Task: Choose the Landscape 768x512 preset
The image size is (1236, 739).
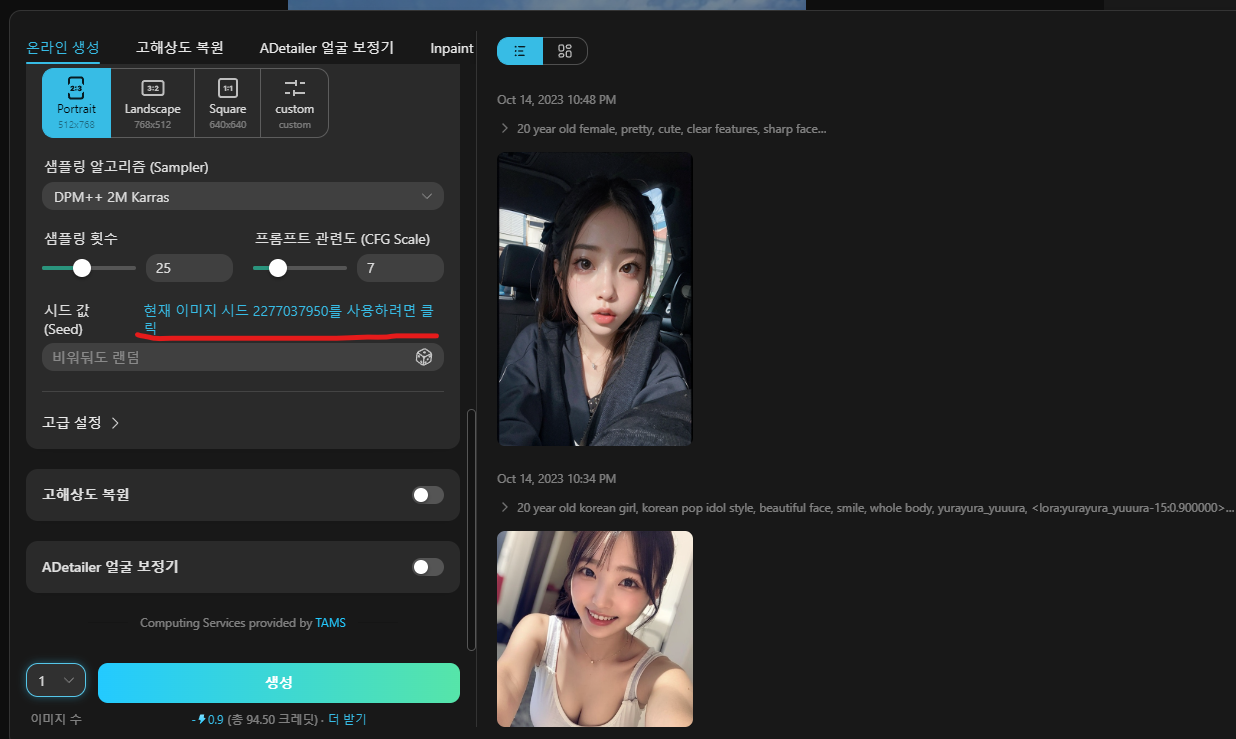Action: coord(152,102)
